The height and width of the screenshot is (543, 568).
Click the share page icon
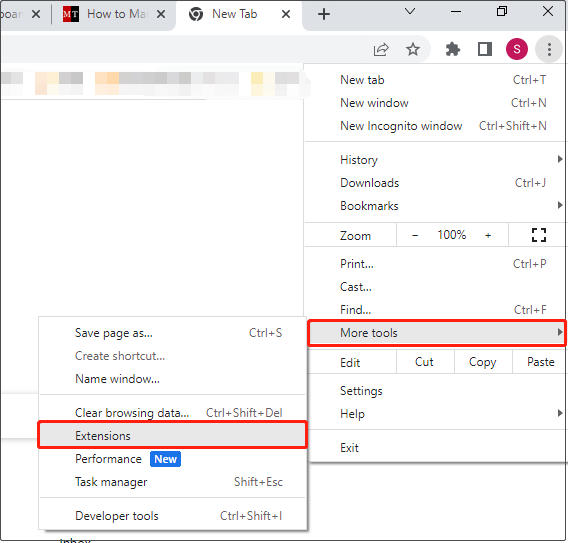[x=381, y=49]
